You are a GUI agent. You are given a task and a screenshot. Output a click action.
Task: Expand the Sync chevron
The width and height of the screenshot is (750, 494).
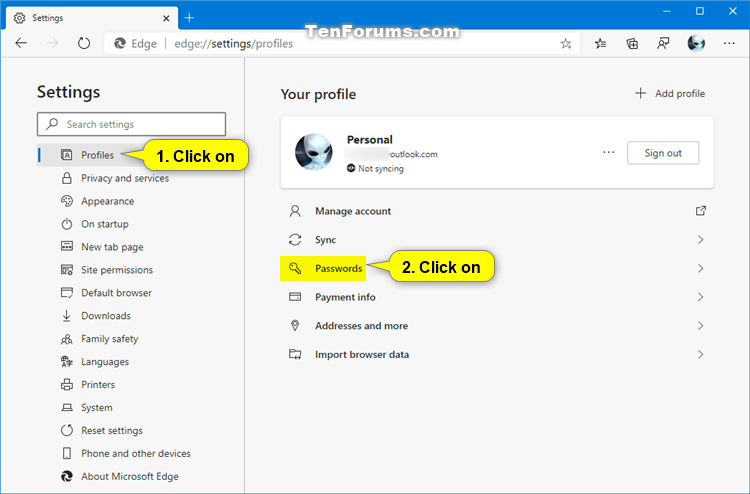tap(700, 240)
